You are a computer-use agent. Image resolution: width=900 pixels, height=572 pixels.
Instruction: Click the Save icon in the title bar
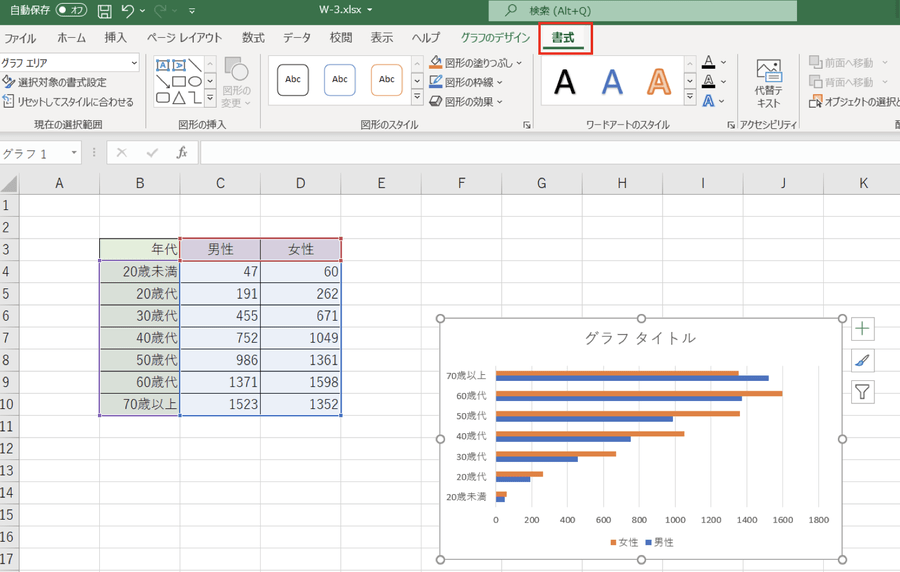pos(104,11)
